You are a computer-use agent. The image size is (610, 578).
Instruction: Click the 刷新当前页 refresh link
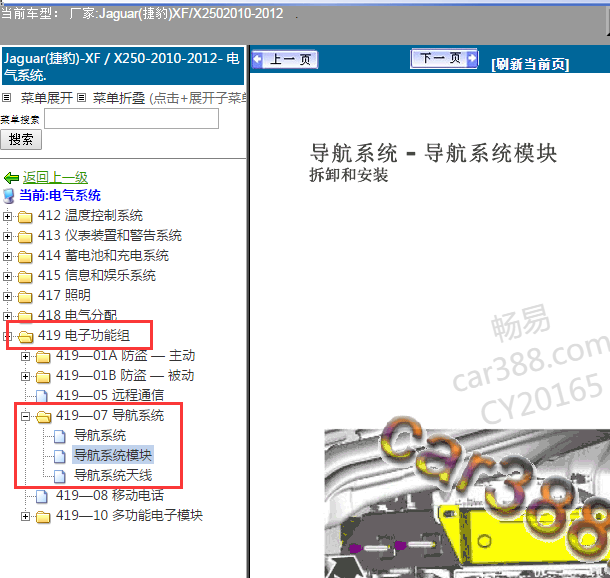pyautogui.click(x=530, y=64)
